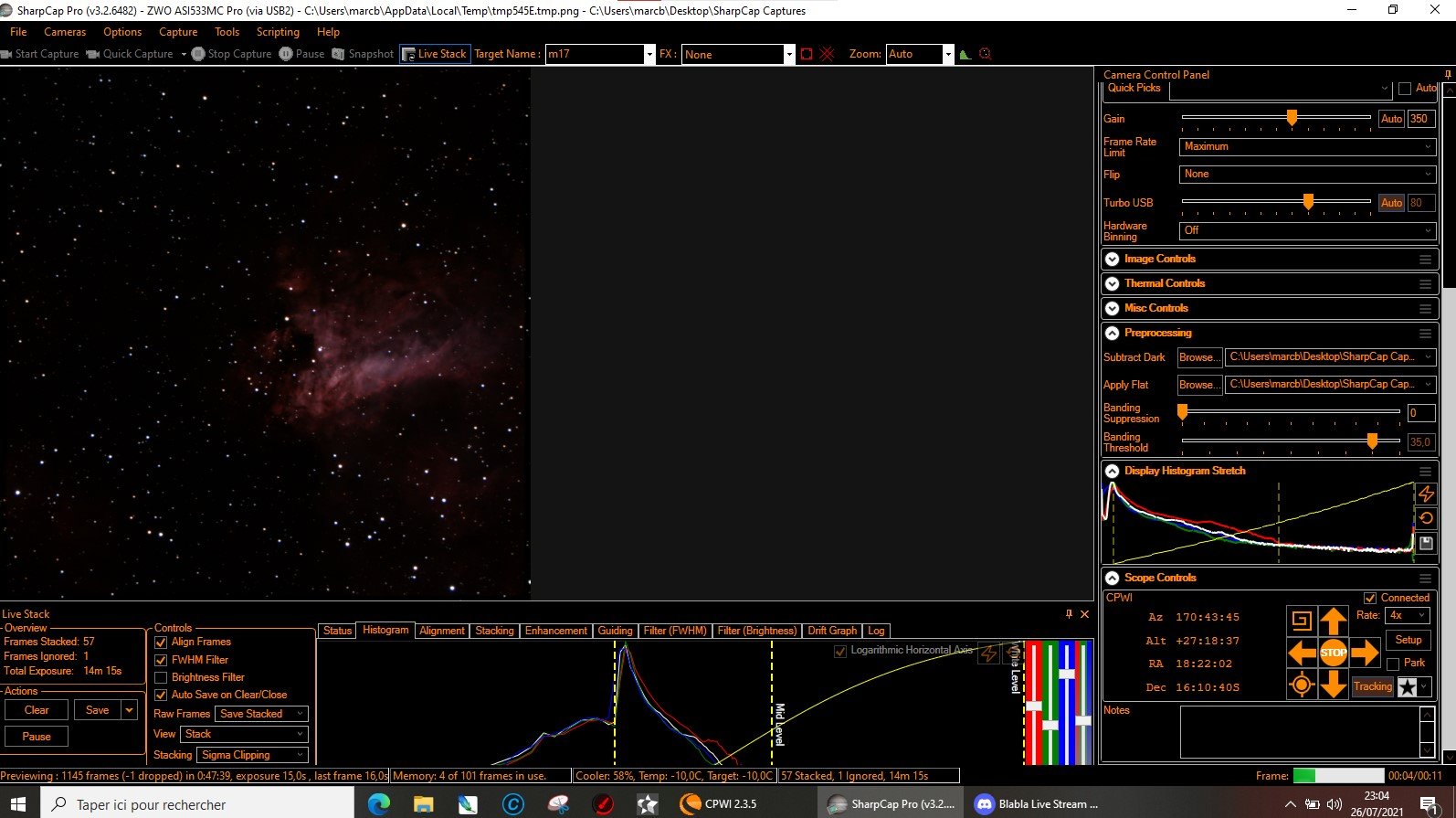1456x818 pixels.
Task: Click the save icon in Display Histogram Stretch panel
Action: (x=1426, y=543)
